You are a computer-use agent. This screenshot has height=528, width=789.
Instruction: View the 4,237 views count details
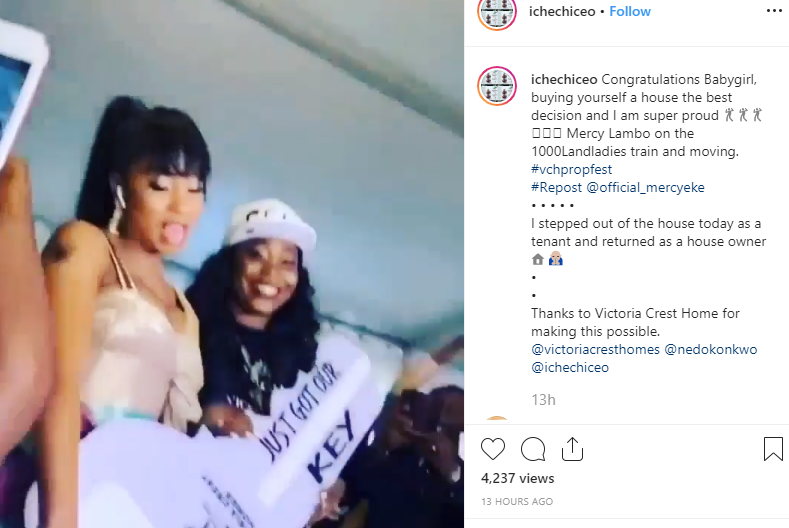[x=517, y=478]
